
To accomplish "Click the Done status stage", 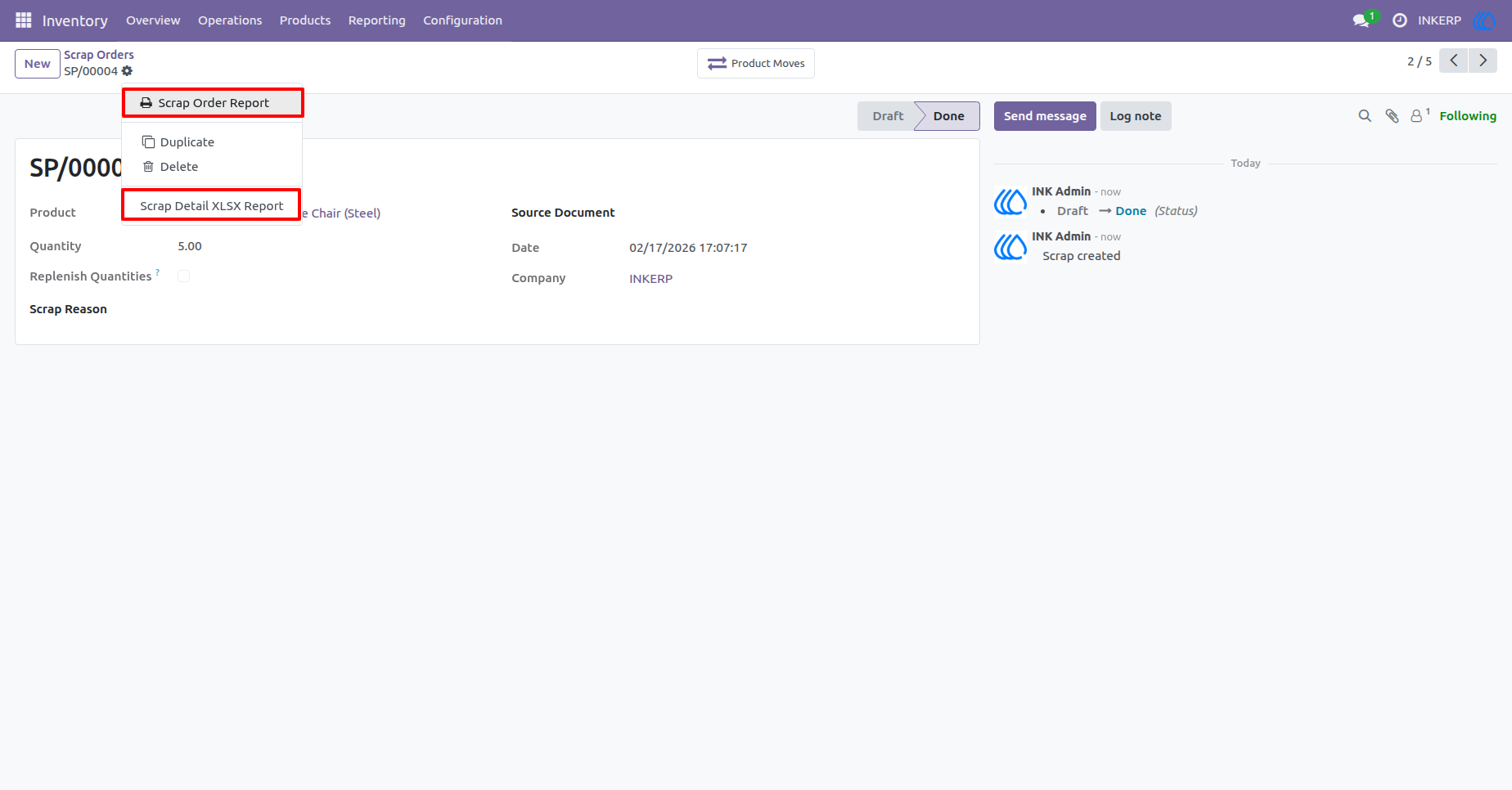I will (x=948, y=116).
